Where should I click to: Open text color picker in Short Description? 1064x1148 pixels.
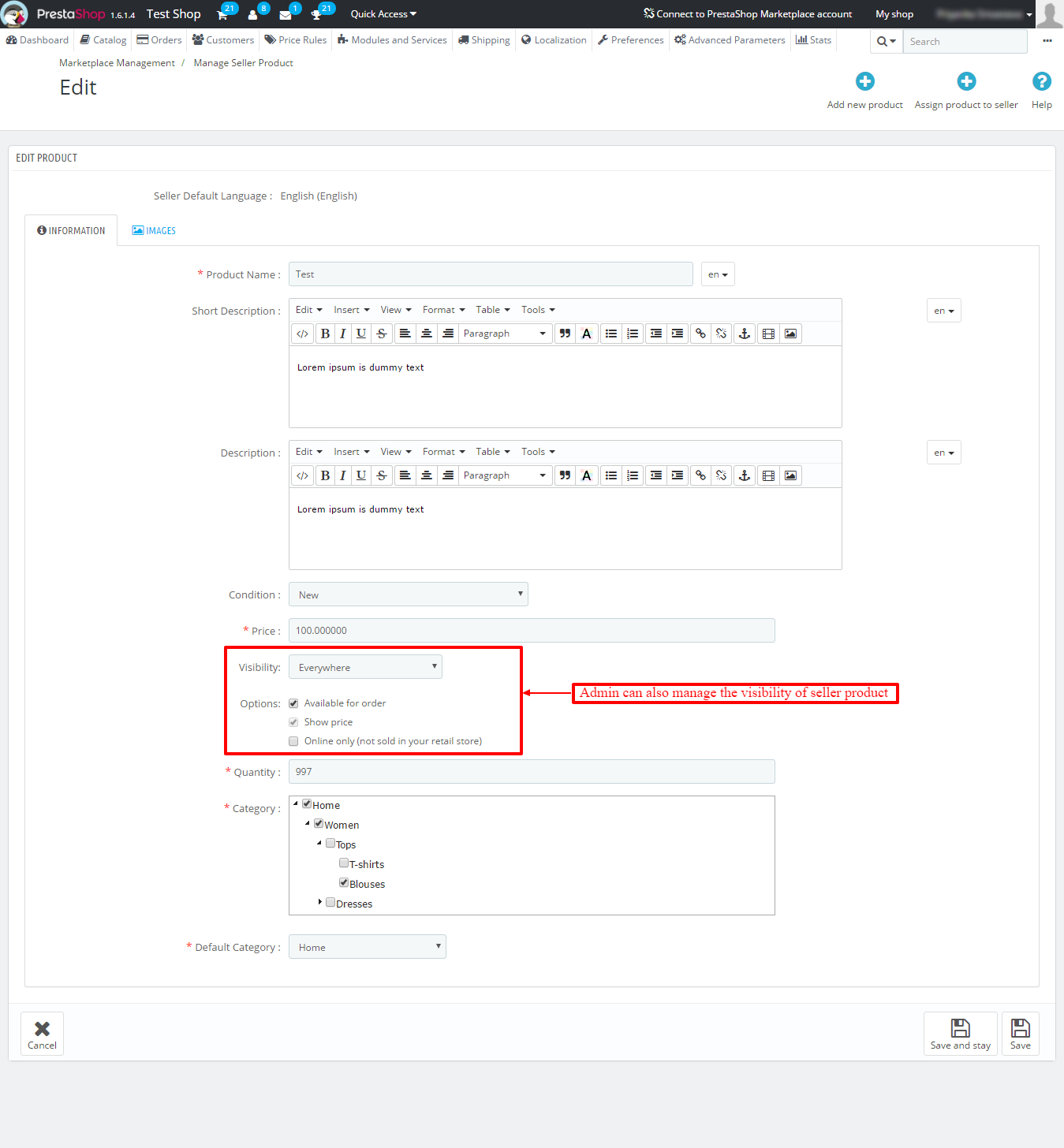click(x=586, y=334)
